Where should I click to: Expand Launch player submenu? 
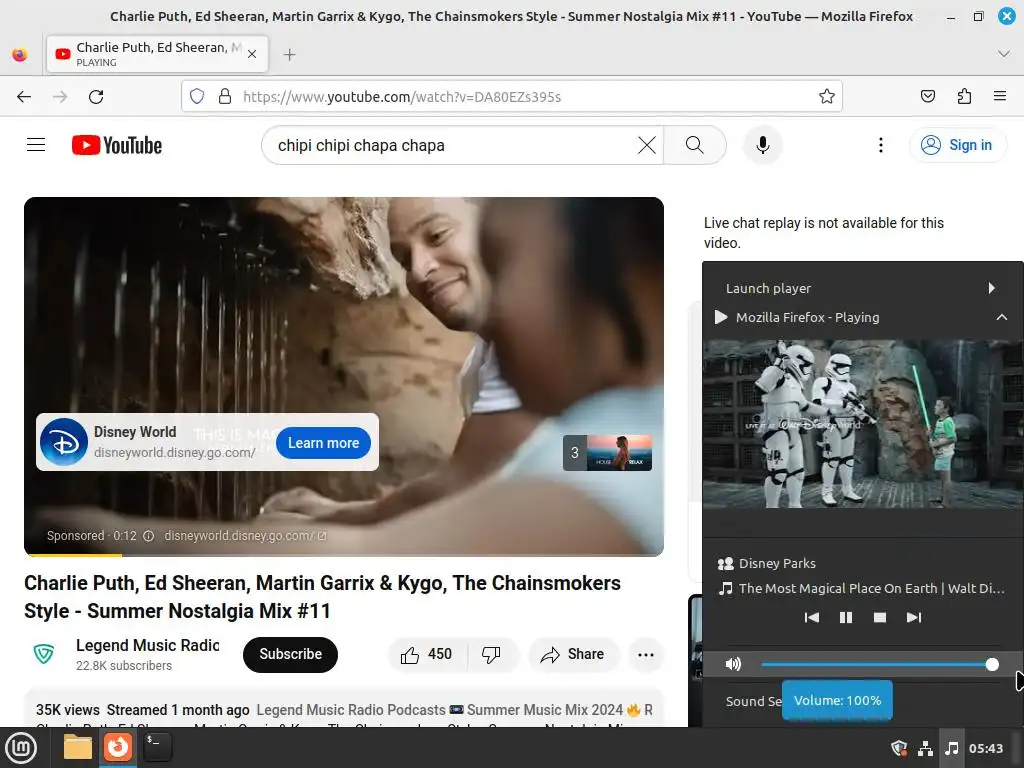pos(862,288)
